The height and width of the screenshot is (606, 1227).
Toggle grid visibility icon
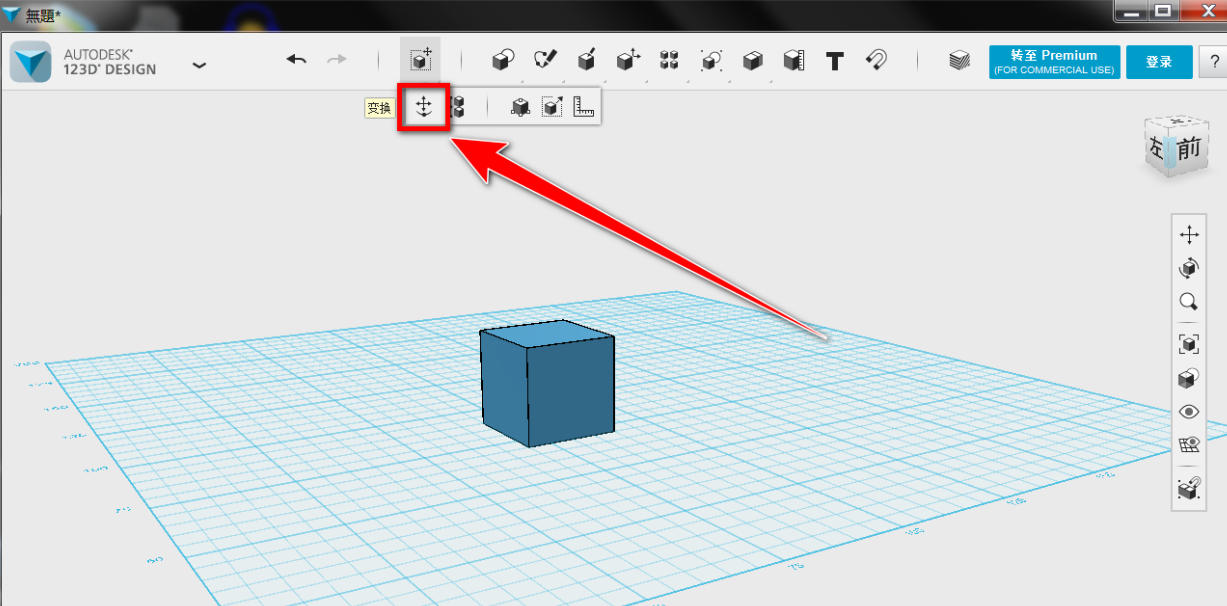(1189, 445)
